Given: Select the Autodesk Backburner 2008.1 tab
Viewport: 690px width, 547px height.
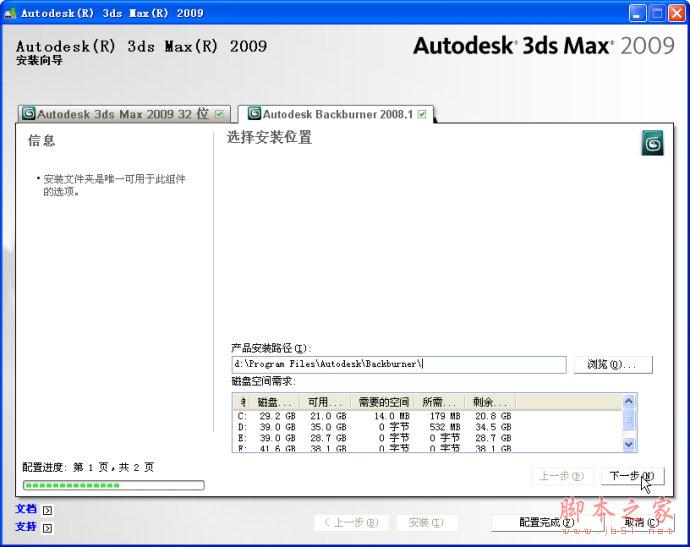Looking at the screenshot, I should [336, 114].
